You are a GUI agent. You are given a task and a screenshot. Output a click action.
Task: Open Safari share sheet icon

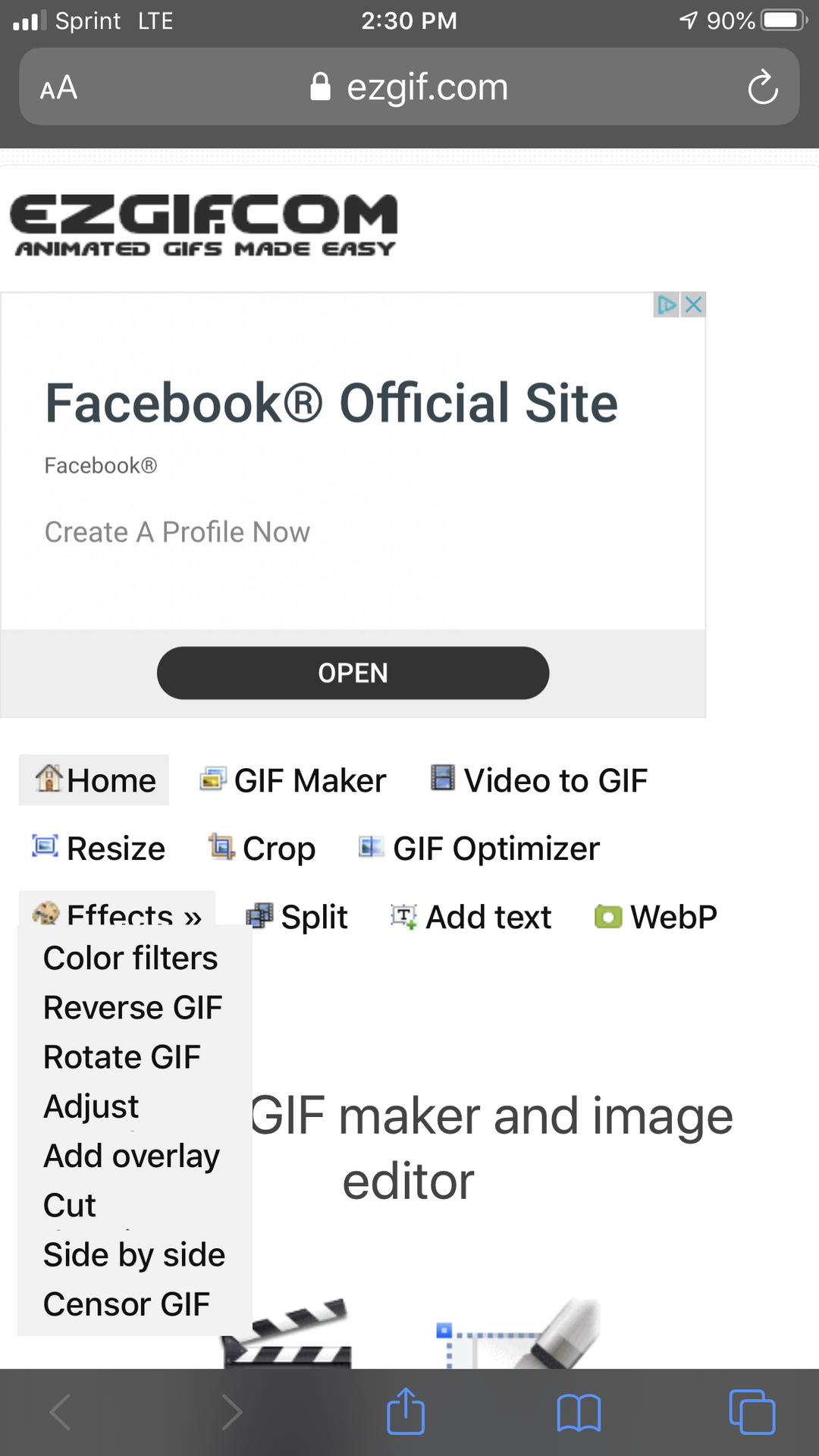(406, 1412)
